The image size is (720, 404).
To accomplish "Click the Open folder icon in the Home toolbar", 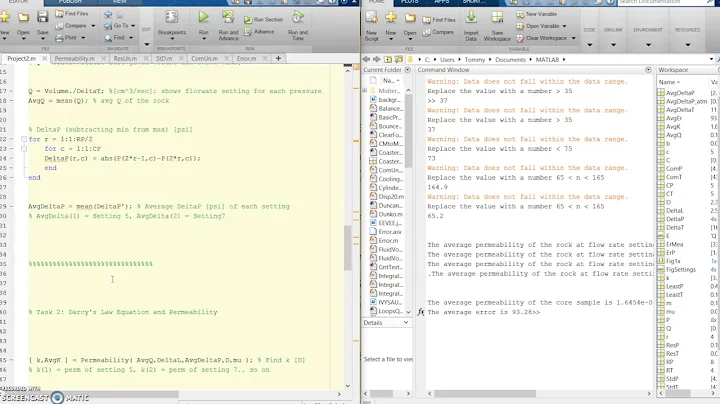I will click(410, 18).
